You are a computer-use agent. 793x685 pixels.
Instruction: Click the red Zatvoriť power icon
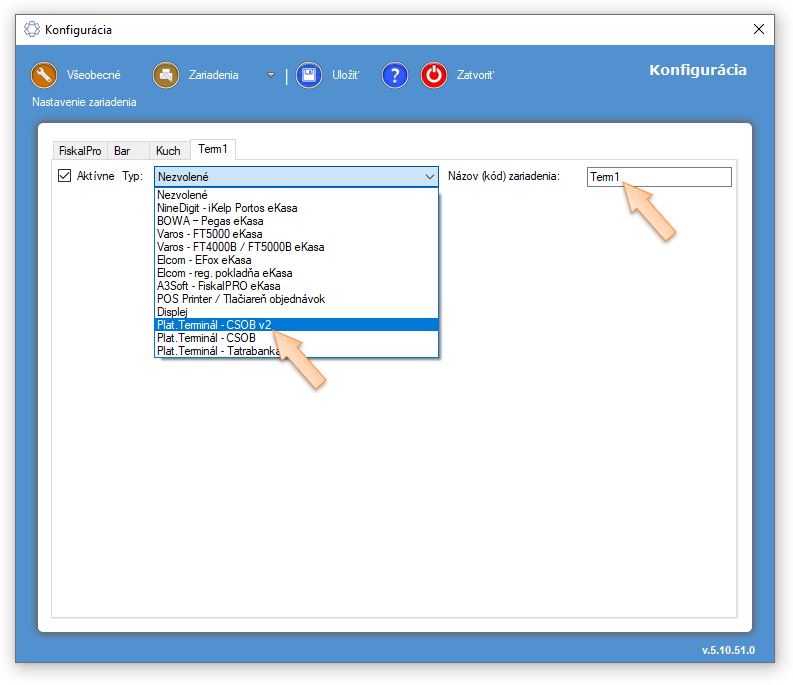[x=433, y=76]
